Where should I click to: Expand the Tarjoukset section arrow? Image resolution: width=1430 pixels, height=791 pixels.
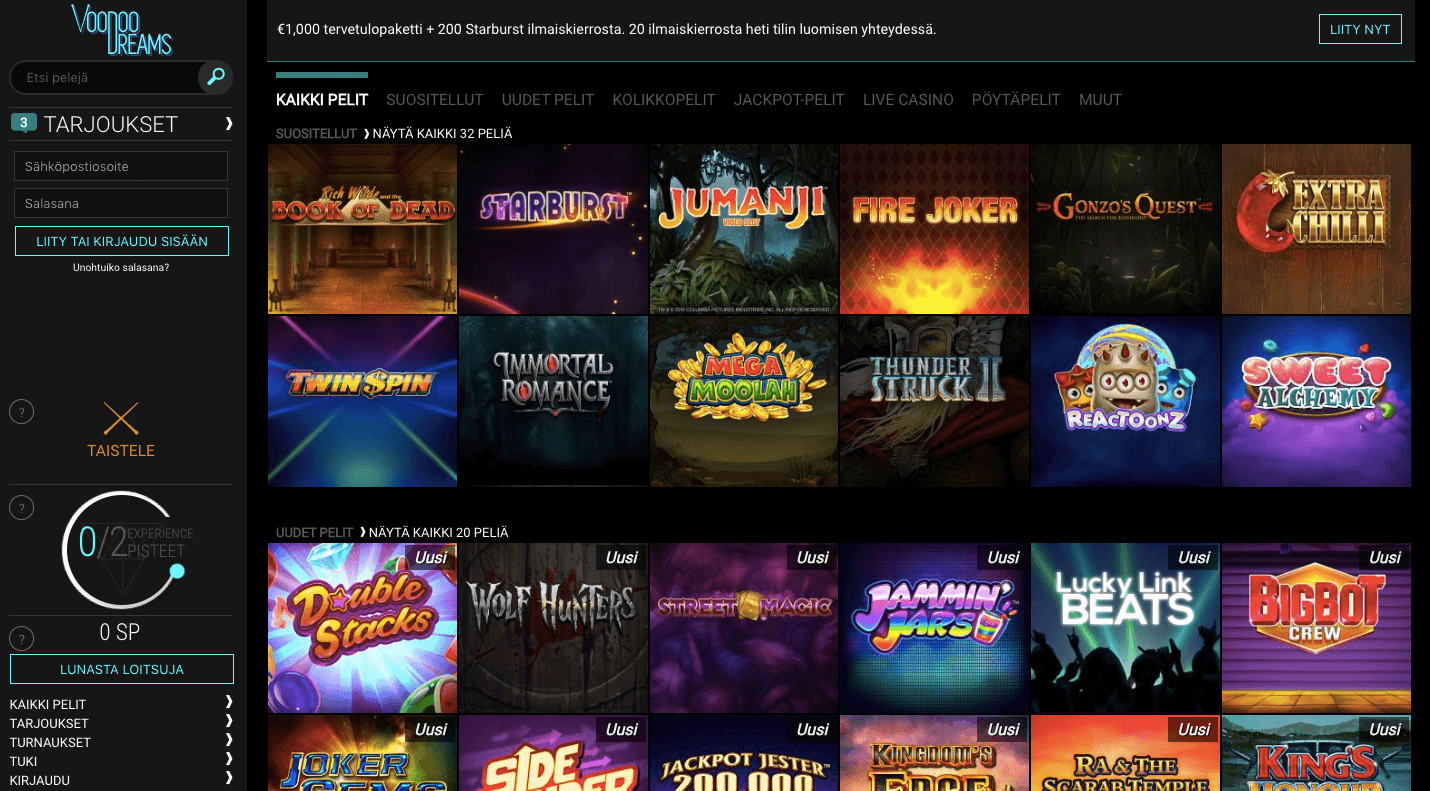pos(229,124)
